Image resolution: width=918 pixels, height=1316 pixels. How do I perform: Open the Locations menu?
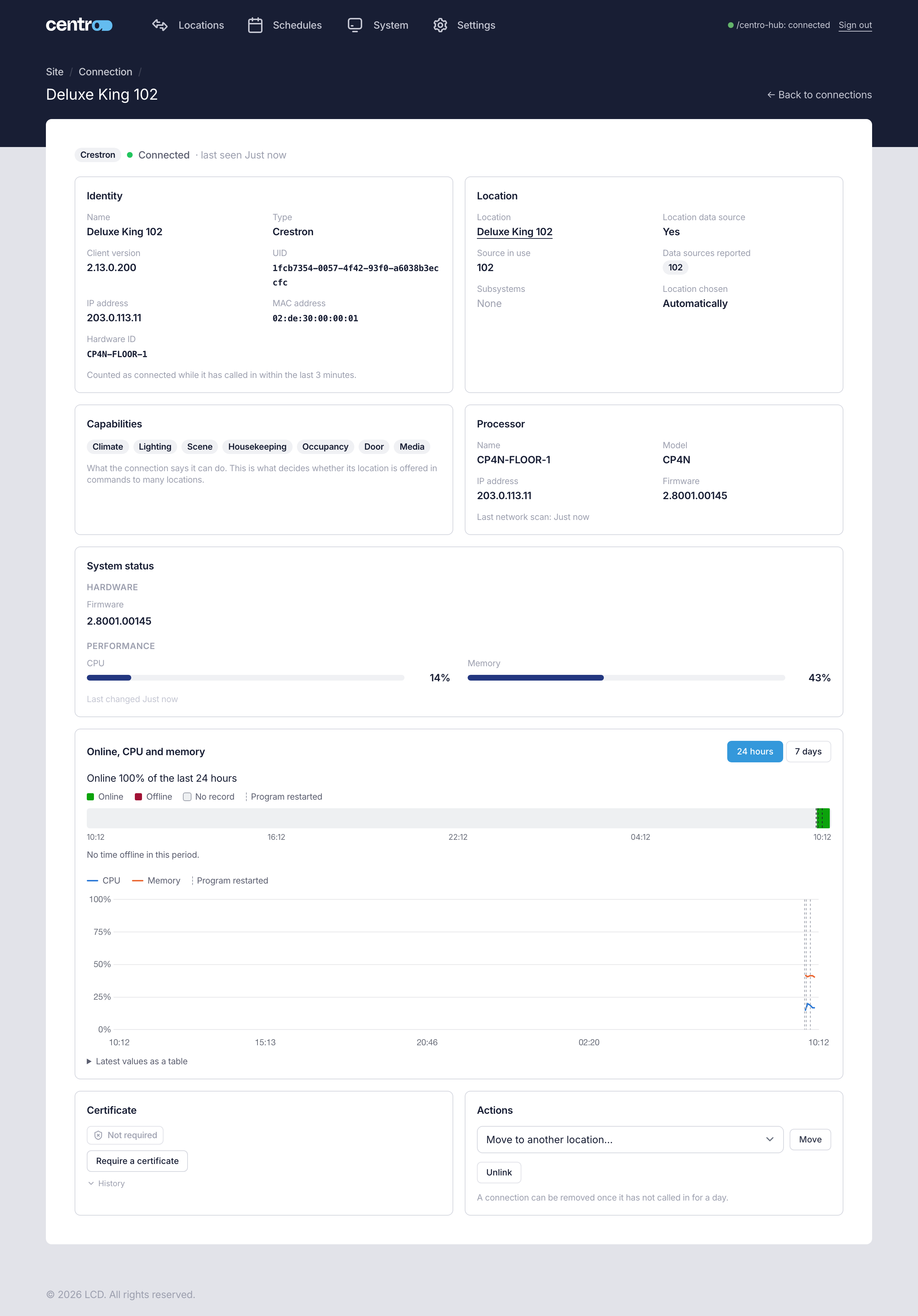click(x=188, y=25)
